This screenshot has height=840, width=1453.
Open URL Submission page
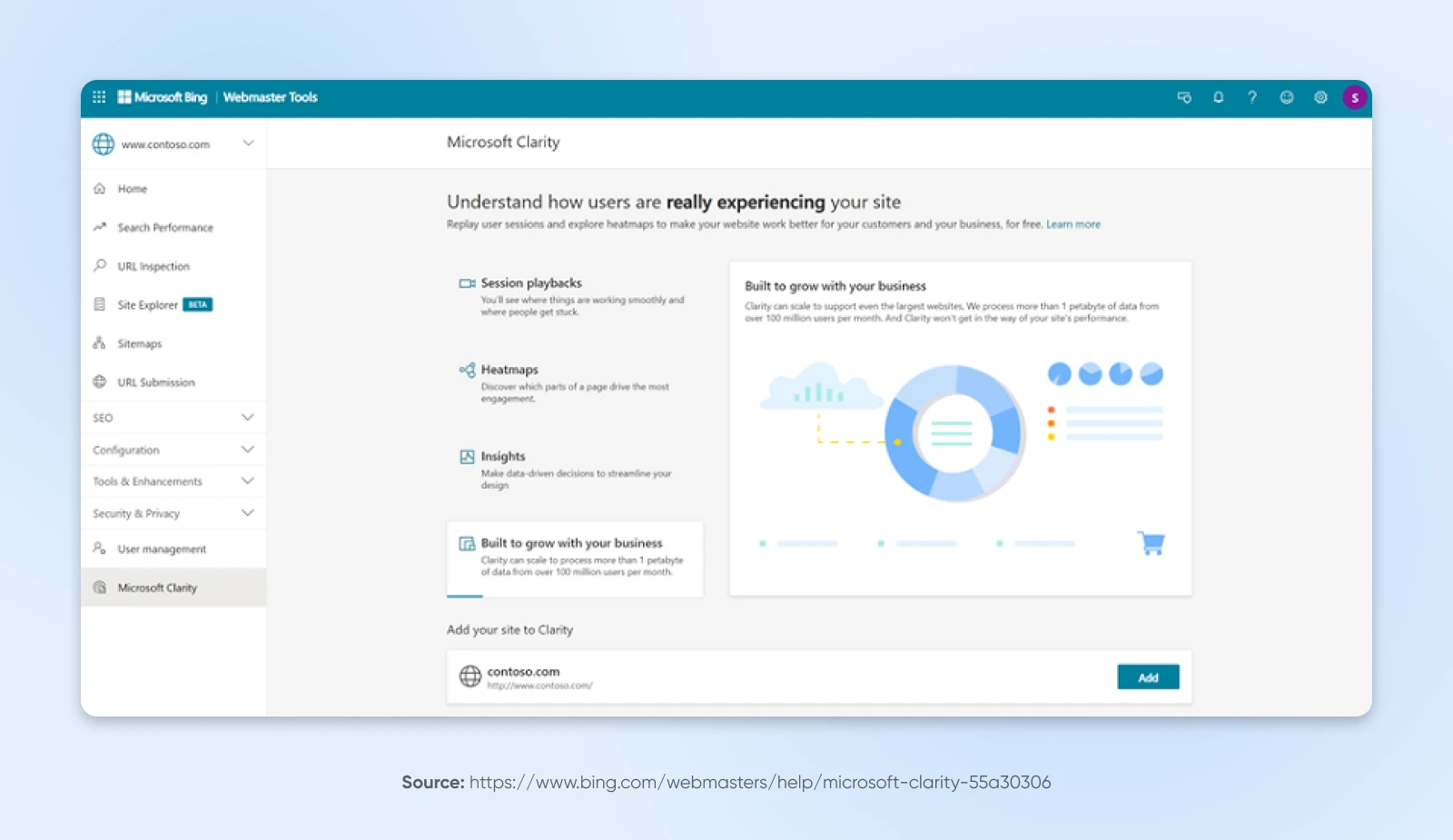point(173,381)
